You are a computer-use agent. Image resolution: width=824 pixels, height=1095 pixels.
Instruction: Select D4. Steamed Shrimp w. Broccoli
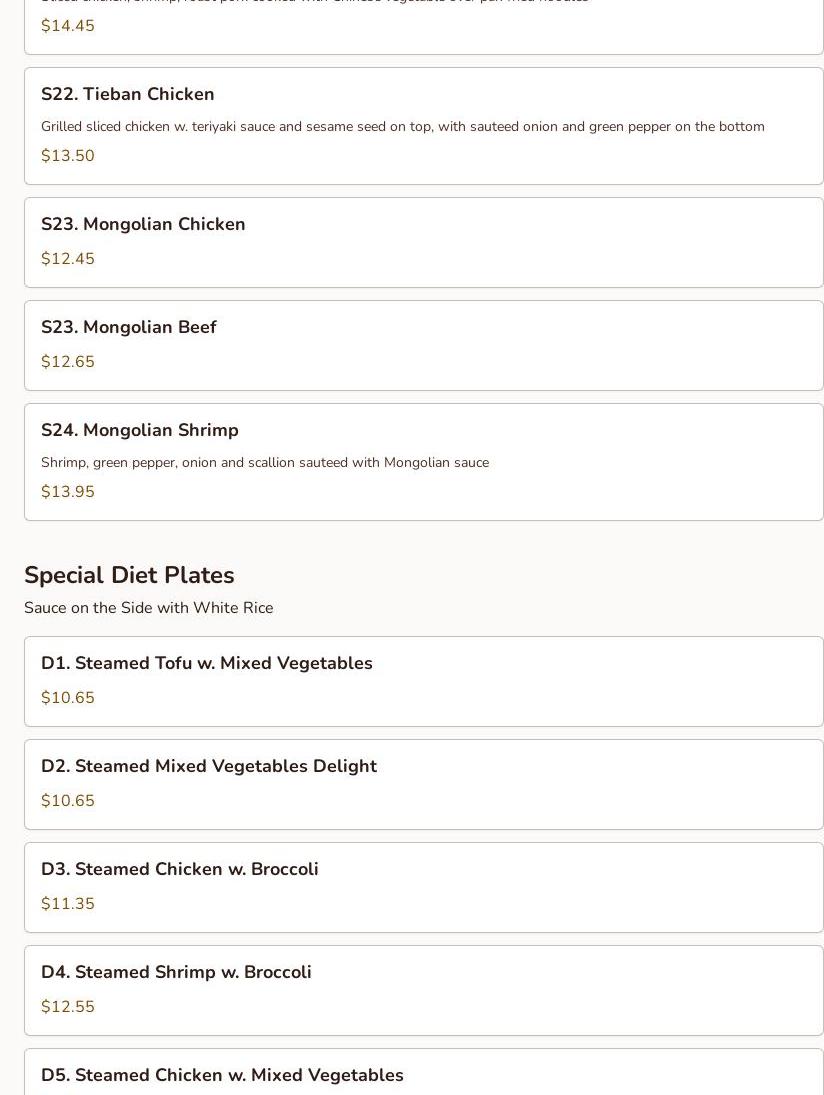(176, 972)
